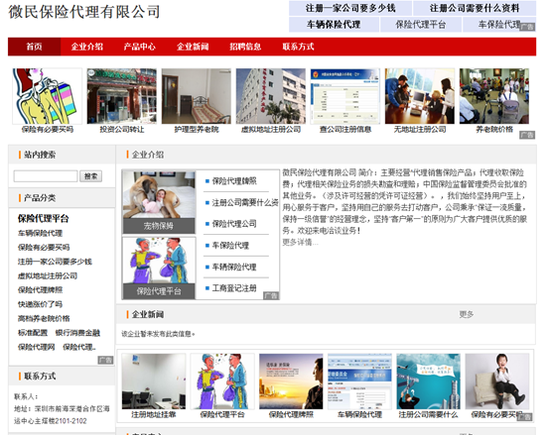Image resolution: width=550 pixels, height=435 pixels.
Task: Click 更多 beside the 企业新闻 heading
Action: 467,314
